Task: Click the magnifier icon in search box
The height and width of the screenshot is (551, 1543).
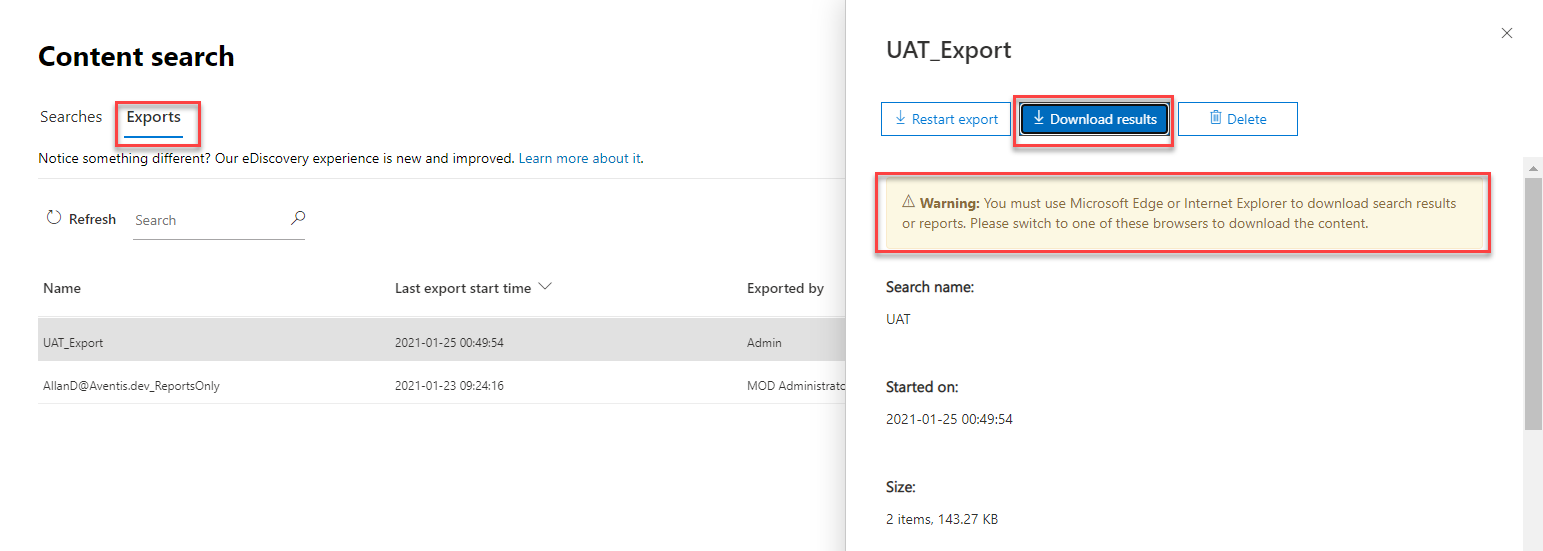Action: point(297,218)
